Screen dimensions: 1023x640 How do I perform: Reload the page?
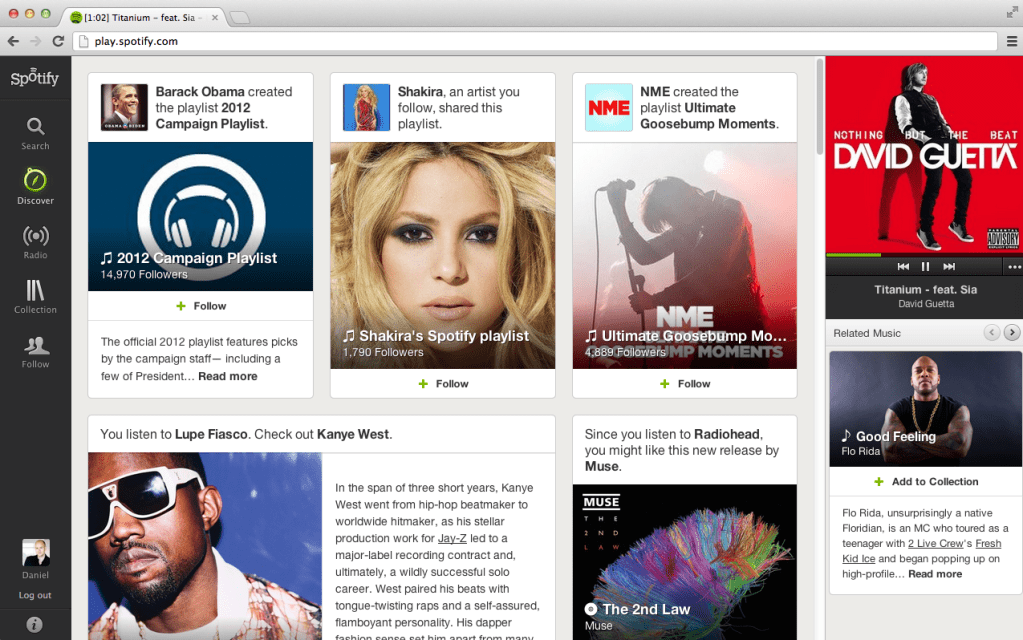(x=58, y=41)
